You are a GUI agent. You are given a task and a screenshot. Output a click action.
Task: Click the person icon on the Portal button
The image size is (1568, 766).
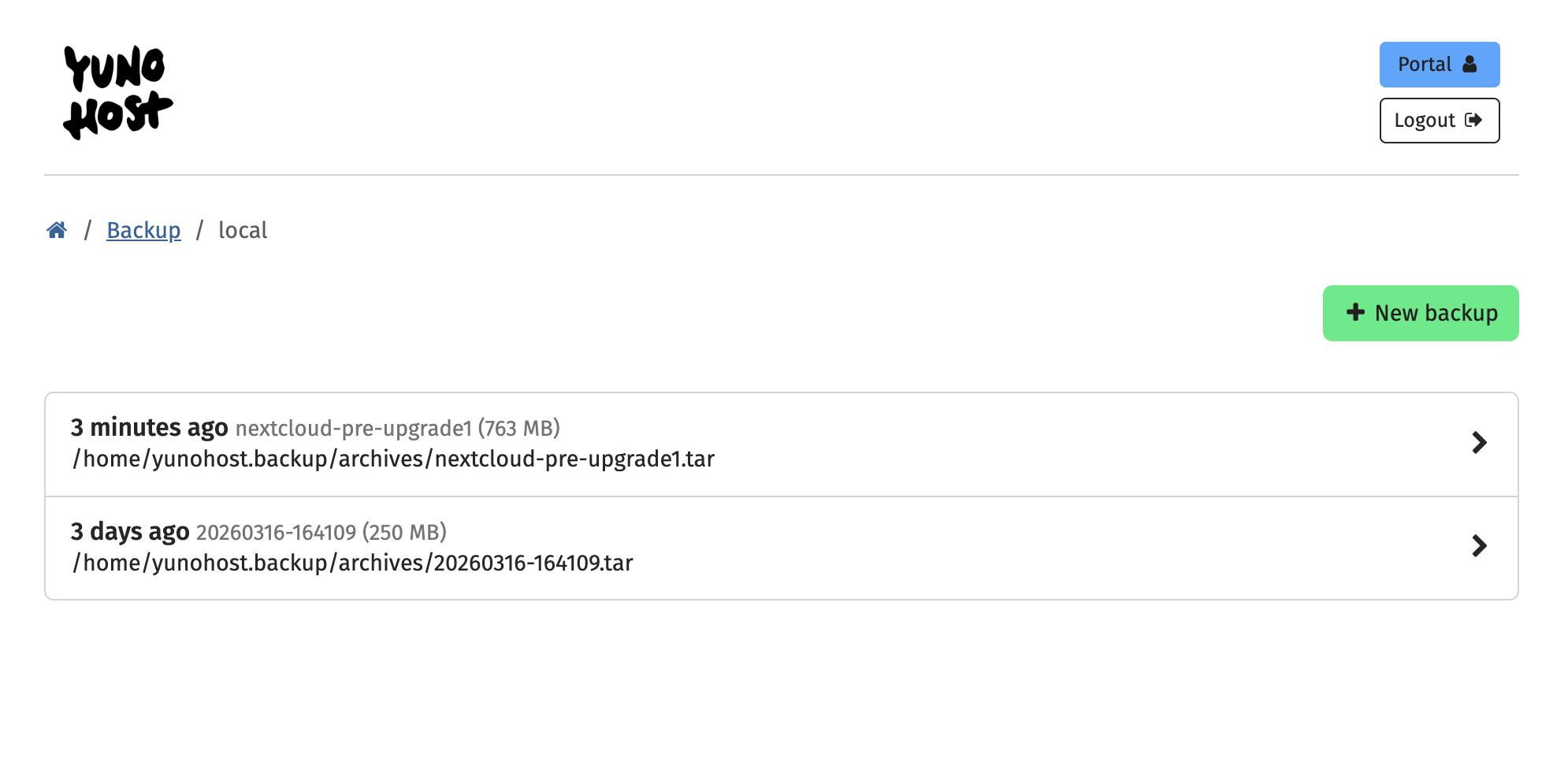point(1469,65)
